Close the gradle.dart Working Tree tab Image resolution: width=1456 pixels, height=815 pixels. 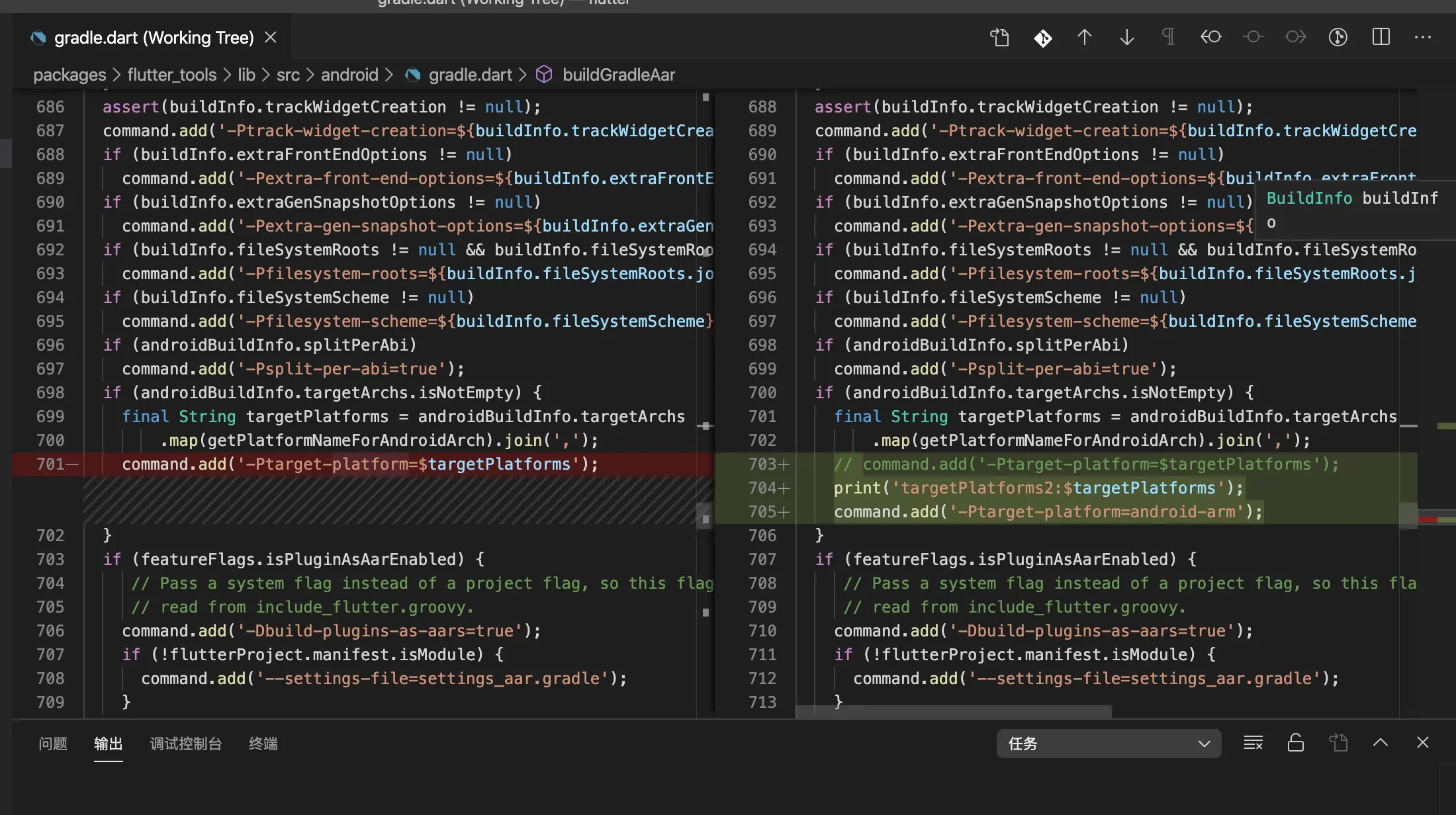271,38
